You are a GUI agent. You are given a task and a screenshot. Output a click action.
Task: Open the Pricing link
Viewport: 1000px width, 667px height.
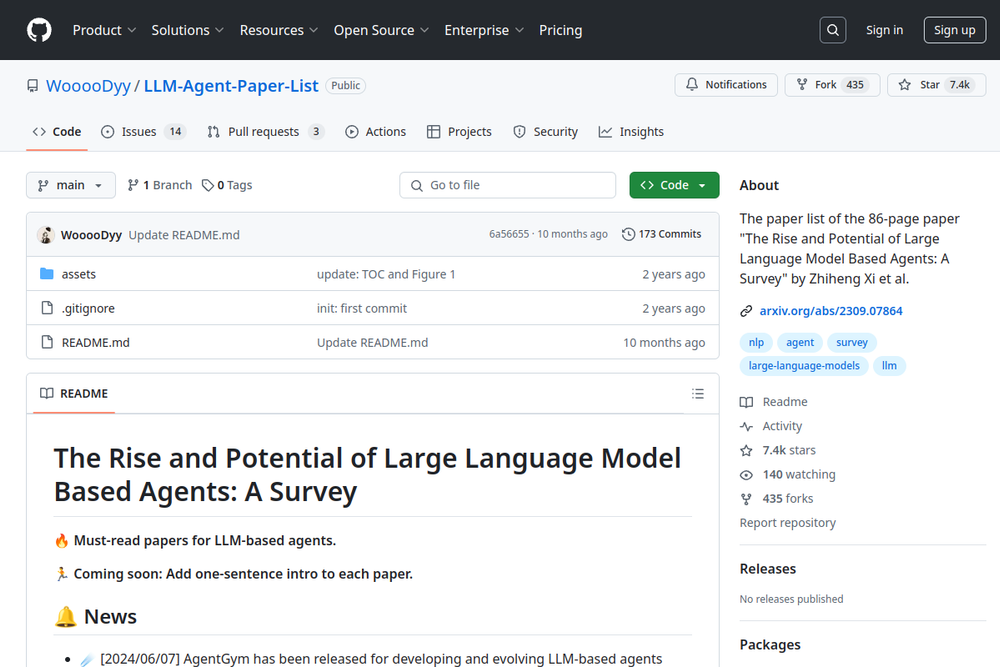[x=560, y=30]
